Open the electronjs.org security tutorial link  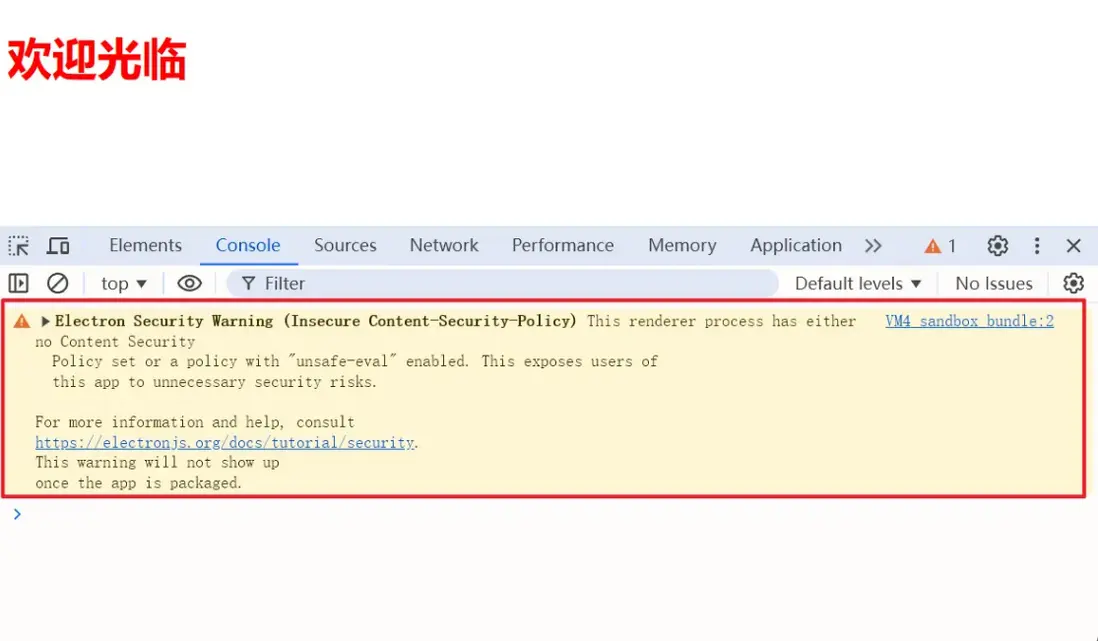click(224, 443)
